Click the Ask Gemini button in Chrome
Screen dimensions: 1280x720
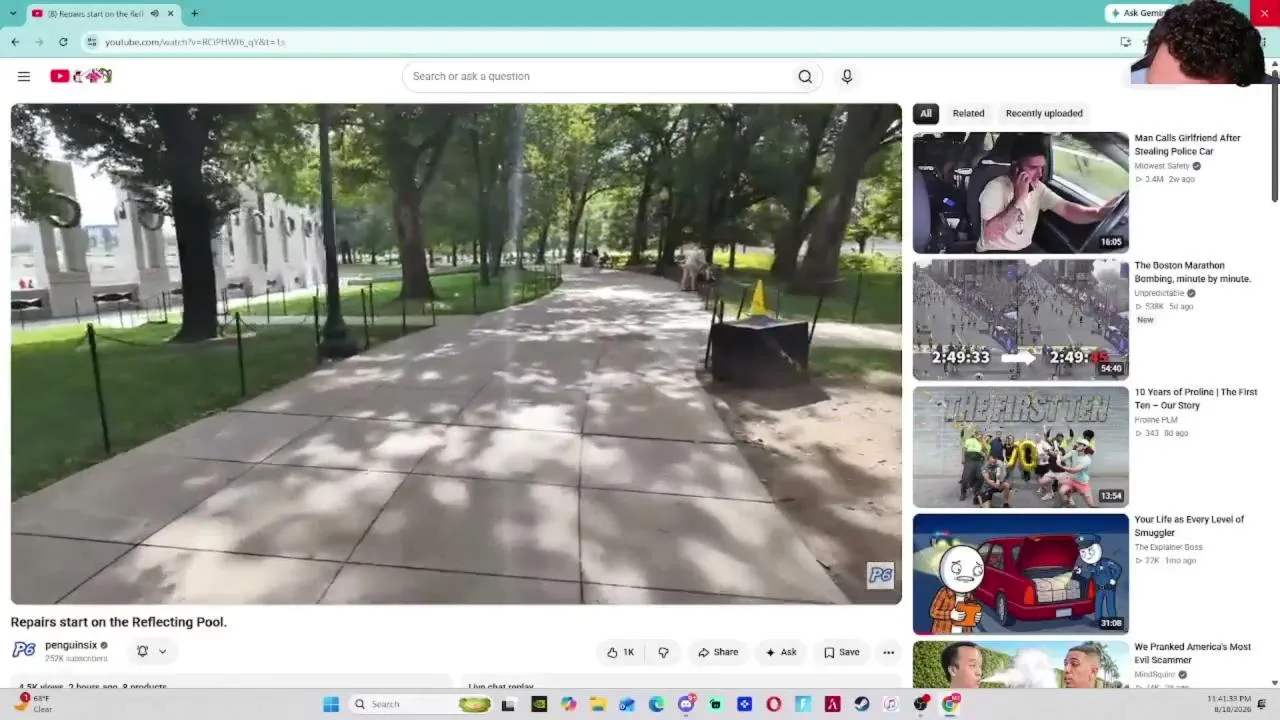point(1138,13)
